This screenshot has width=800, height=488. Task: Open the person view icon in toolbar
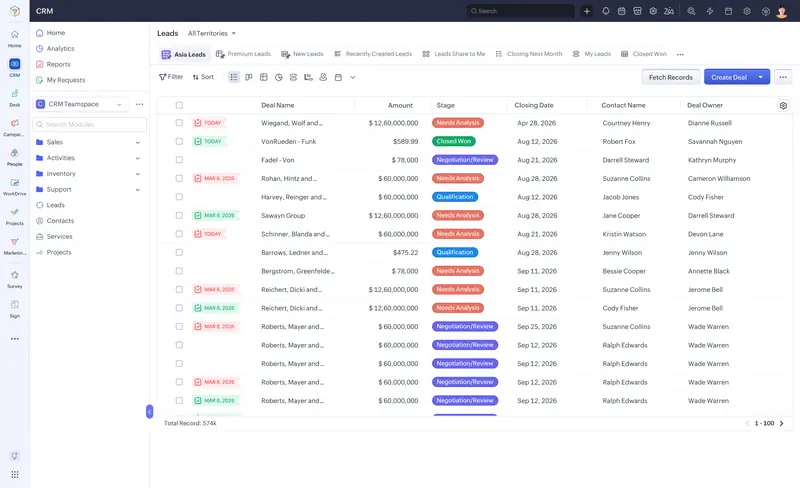tap(323, 77)
